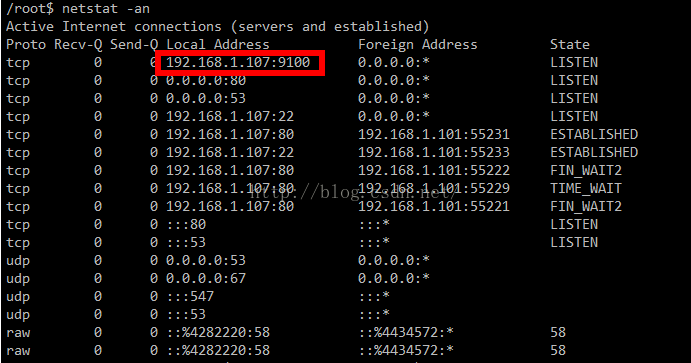Select LISTEN state of the 9100 port row
691x363 pixels.
(574, 63)
